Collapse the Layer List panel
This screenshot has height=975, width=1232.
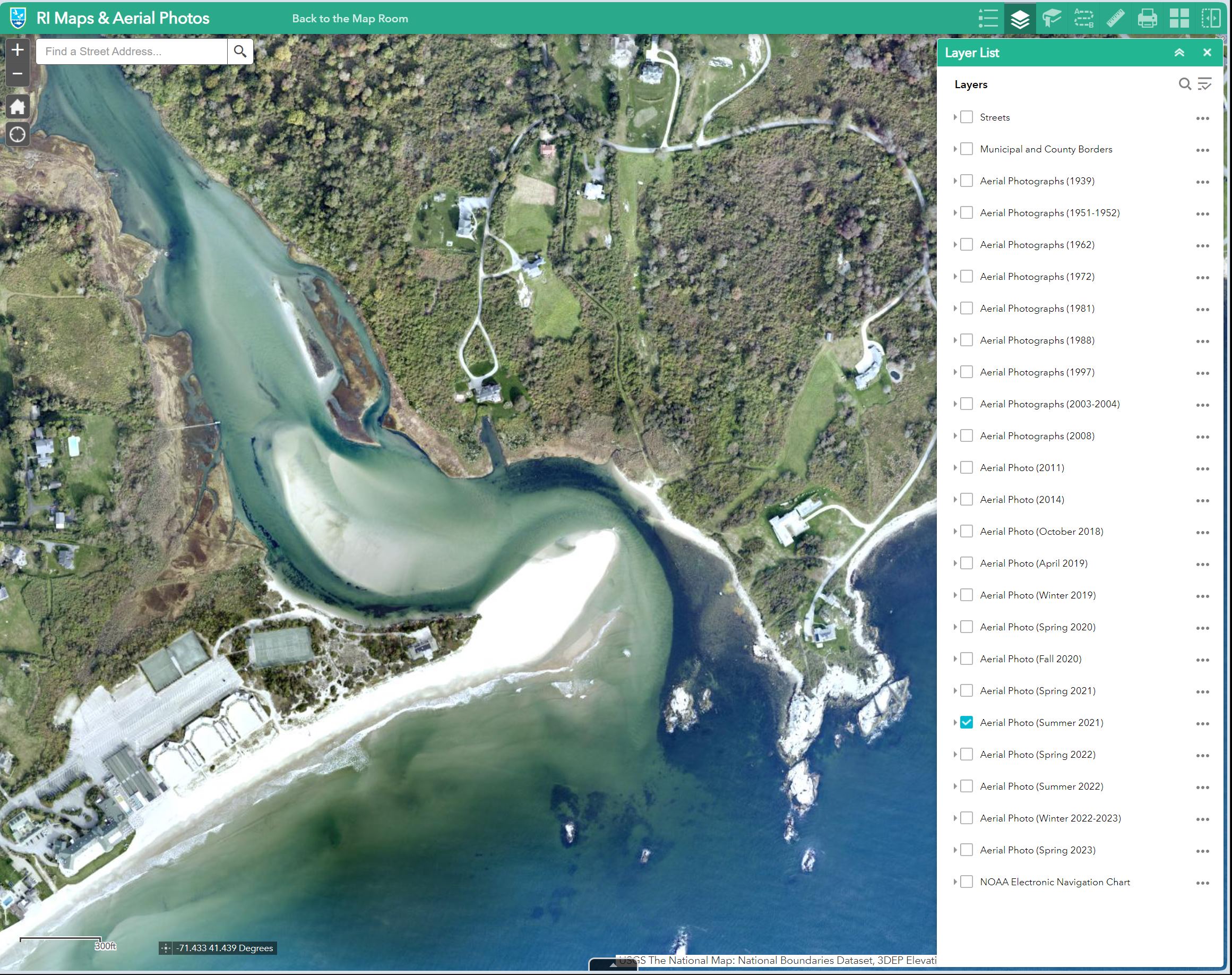(1179, 53)
